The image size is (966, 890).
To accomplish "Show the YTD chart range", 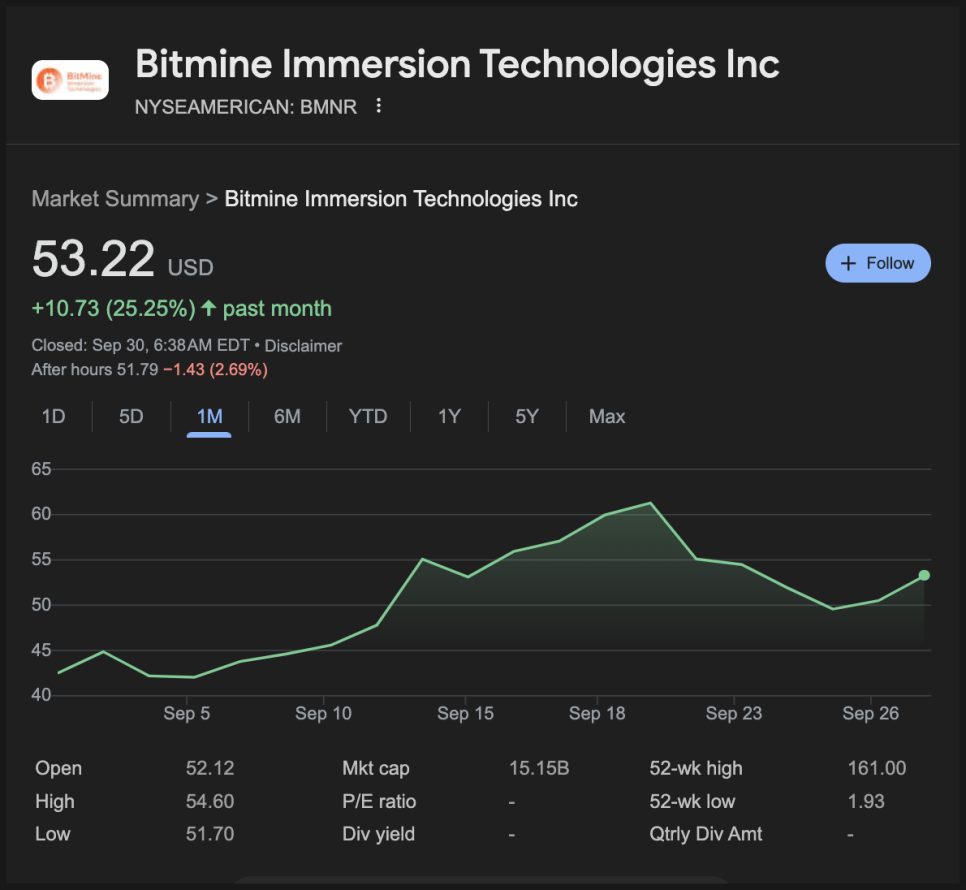I will click(368, 416).
